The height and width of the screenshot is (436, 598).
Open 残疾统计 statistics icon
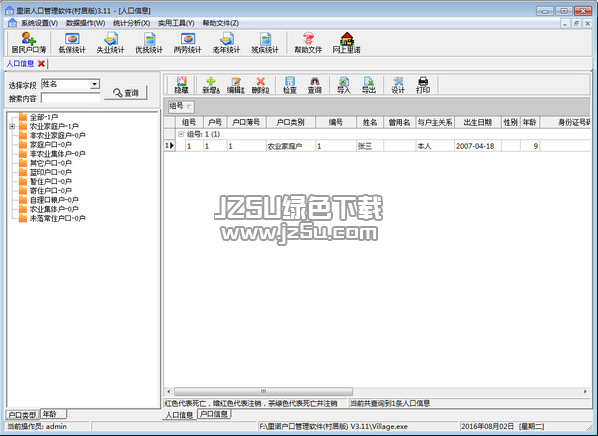coord(265,43)
